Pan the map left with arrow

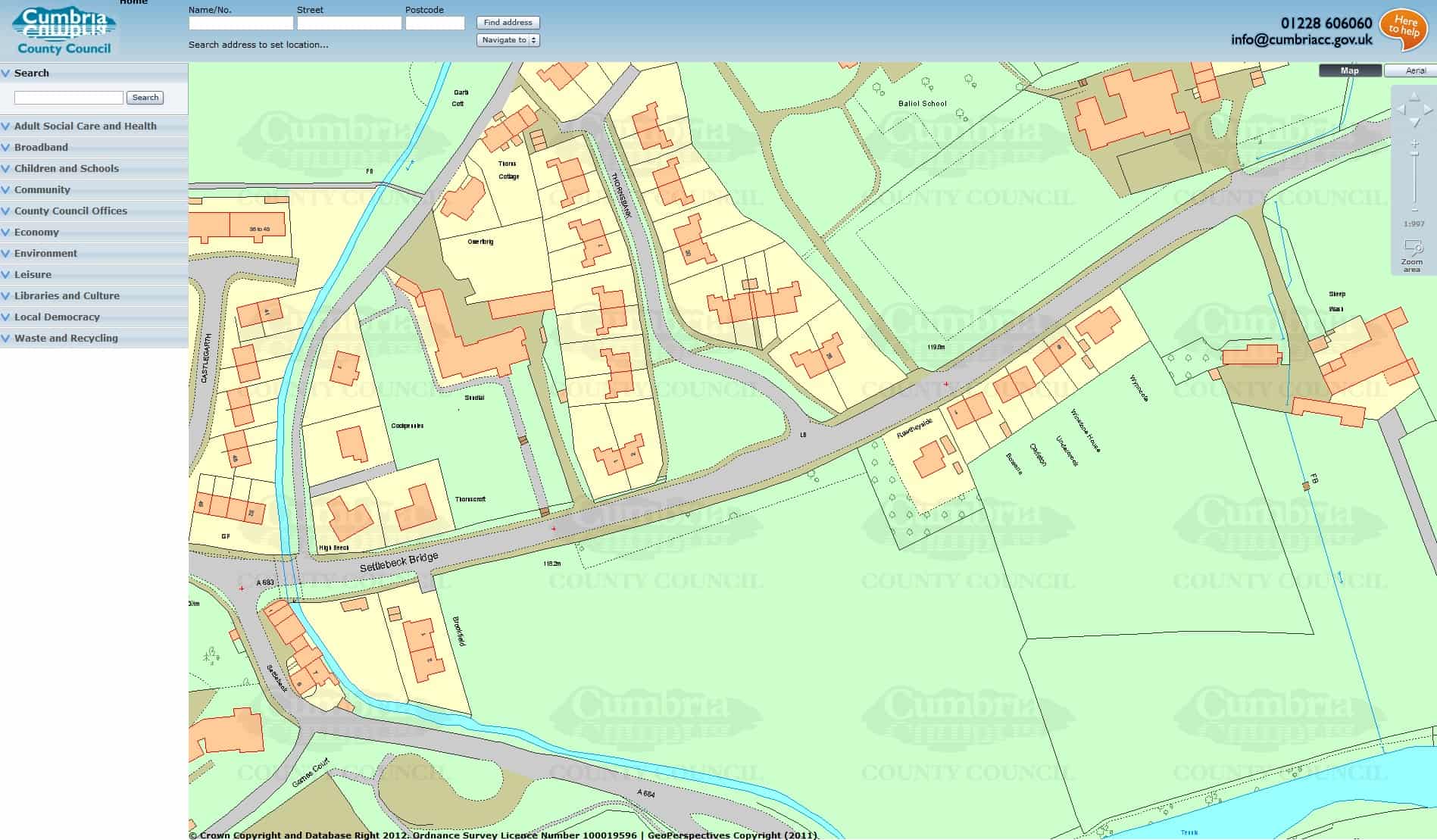1401,110
